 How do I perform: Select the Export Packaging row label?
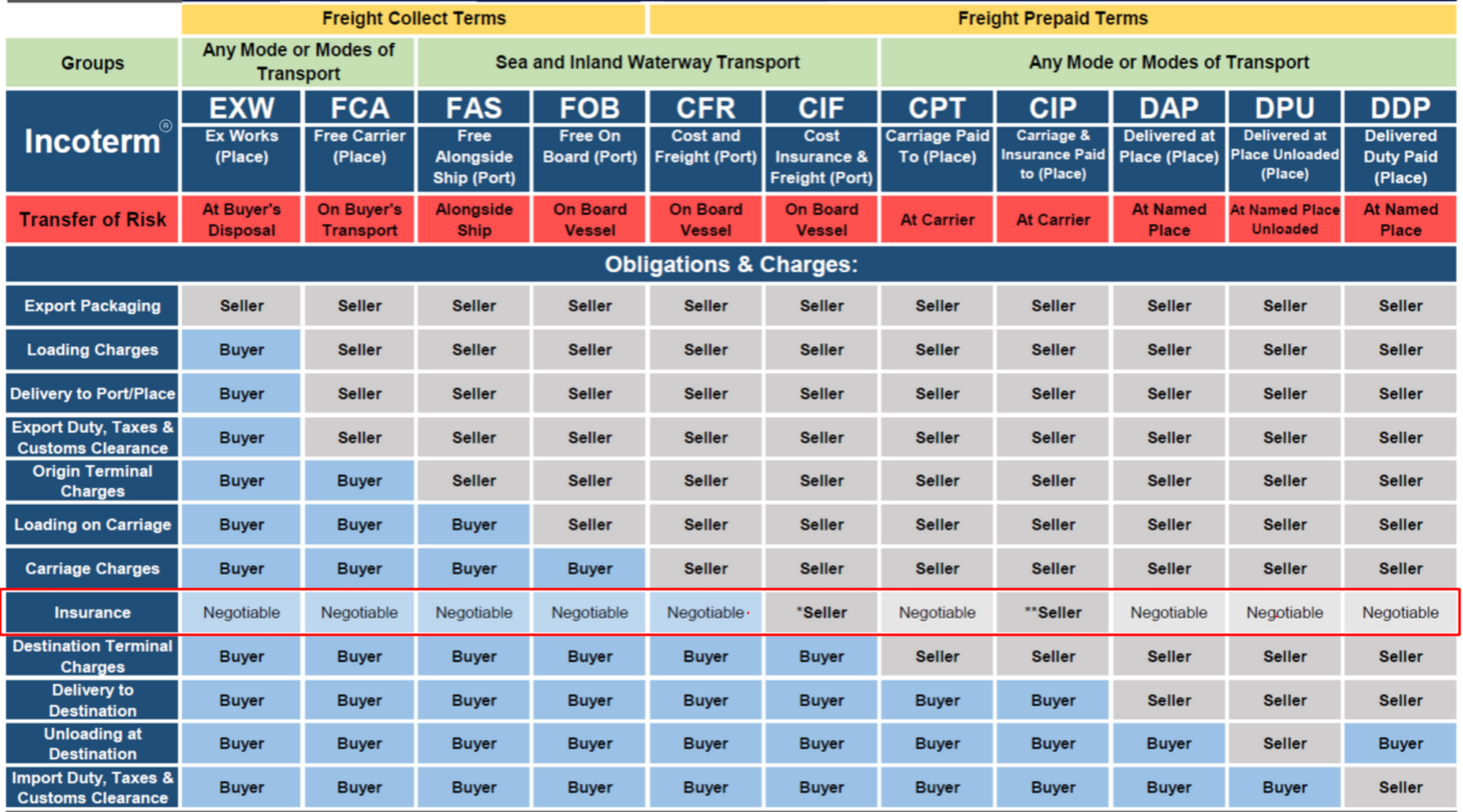pos(92,306)
